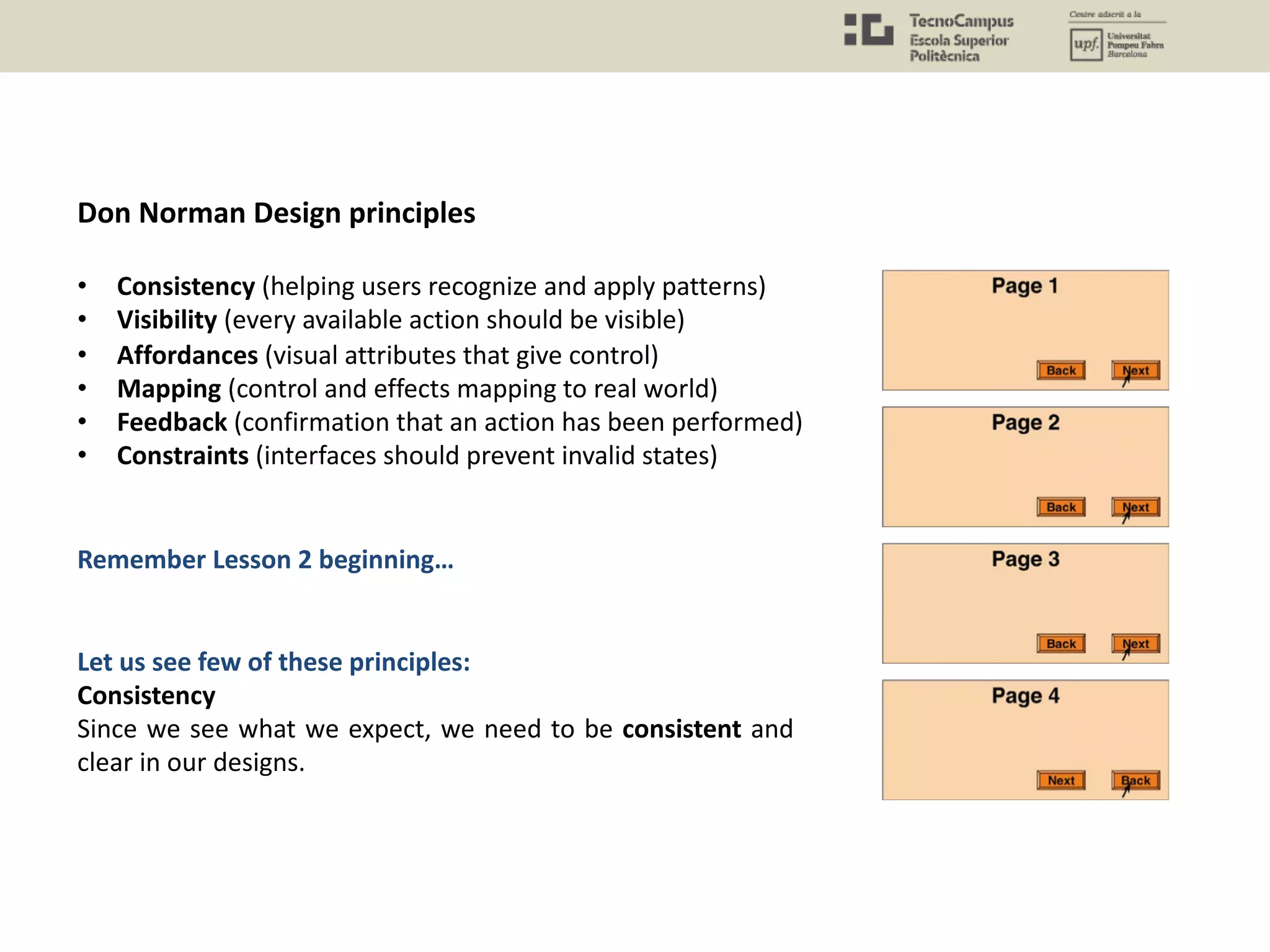Click the Back button on Page 2
The height and width of the screenshot is (952, 1270).
point(1061,507)
